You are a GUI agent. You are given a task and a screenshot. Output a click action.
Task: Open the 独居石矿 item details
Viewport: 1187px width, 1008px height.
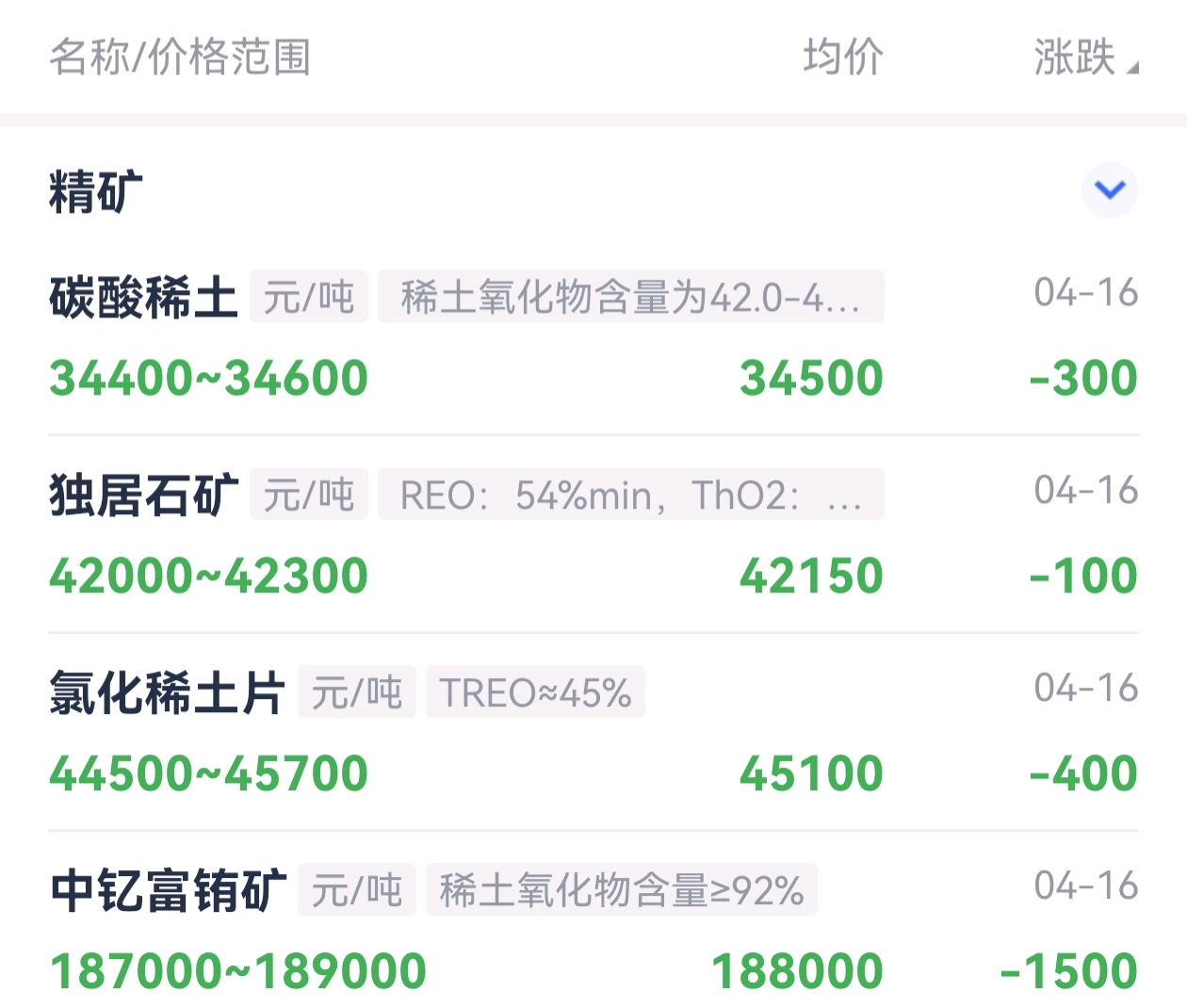(x=143, y=496)
